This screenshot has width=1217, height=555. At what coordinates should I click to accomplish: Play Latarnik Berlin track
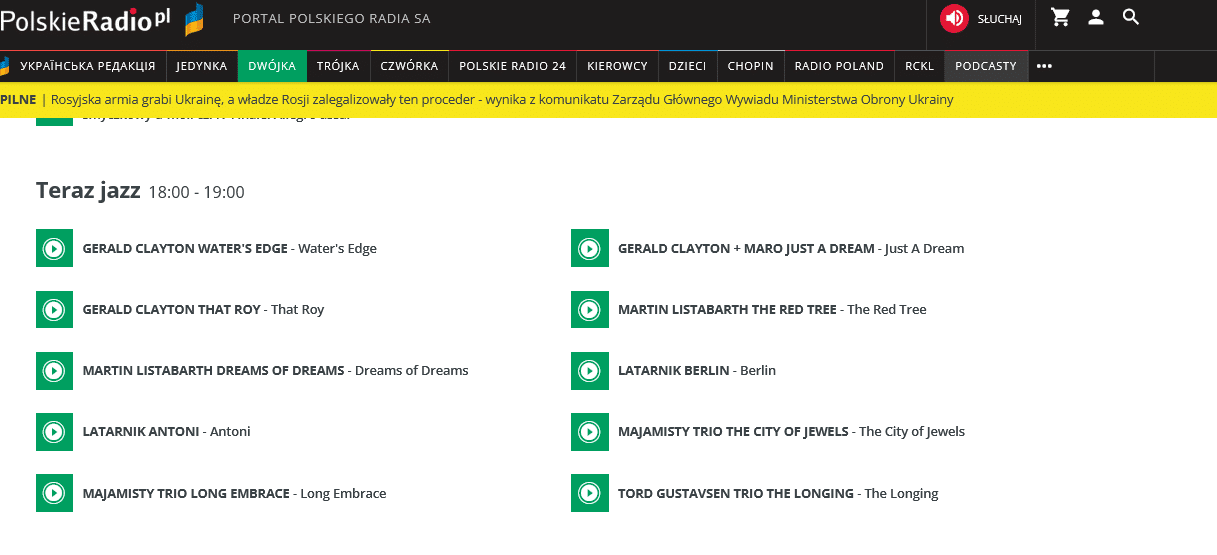[590, 370]
